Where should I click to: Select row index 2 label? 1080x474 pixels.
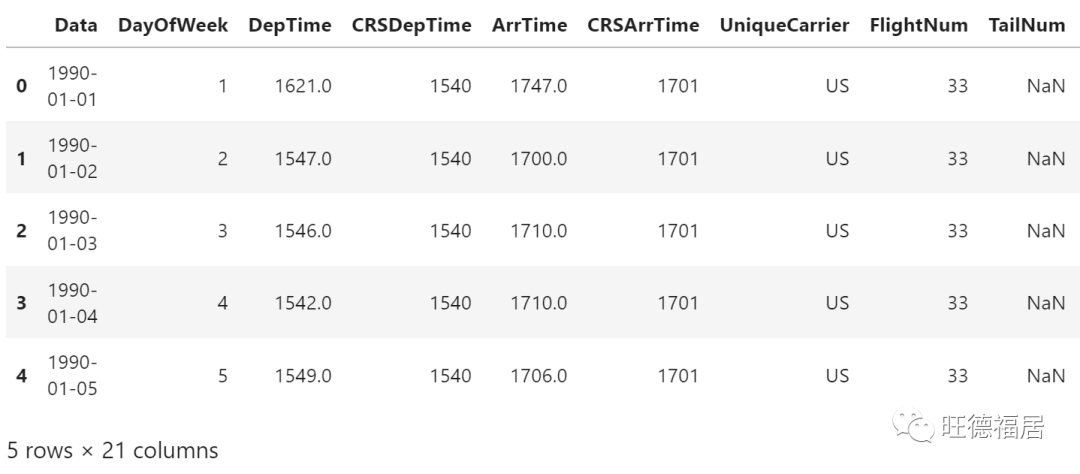pyautogui.click(x=21, y=231)
